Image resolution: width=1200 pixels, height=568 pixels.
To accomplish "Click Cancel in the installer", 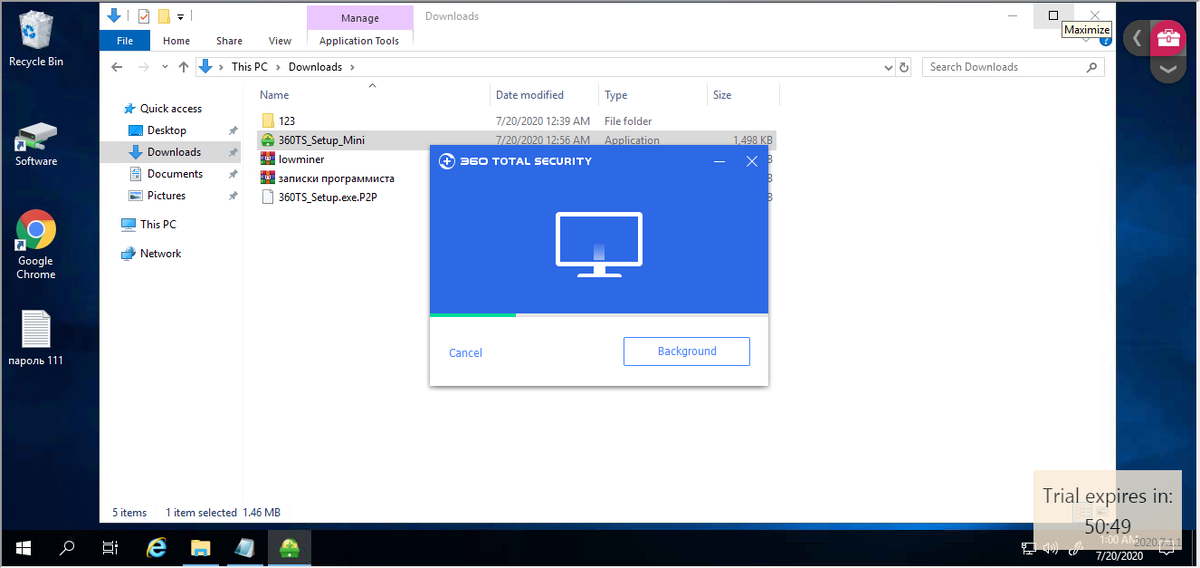I will click(465, 353).
